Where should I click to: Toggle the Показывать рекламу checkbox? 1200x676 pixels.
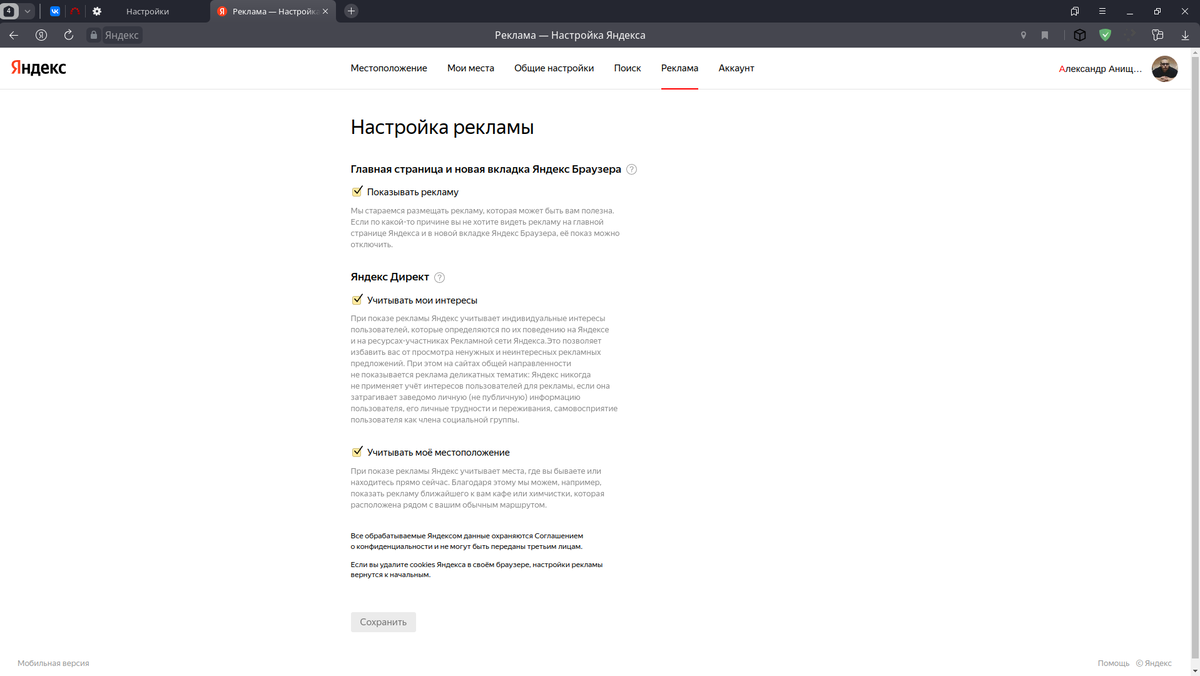pyautogui.click(x=357, y=191)
